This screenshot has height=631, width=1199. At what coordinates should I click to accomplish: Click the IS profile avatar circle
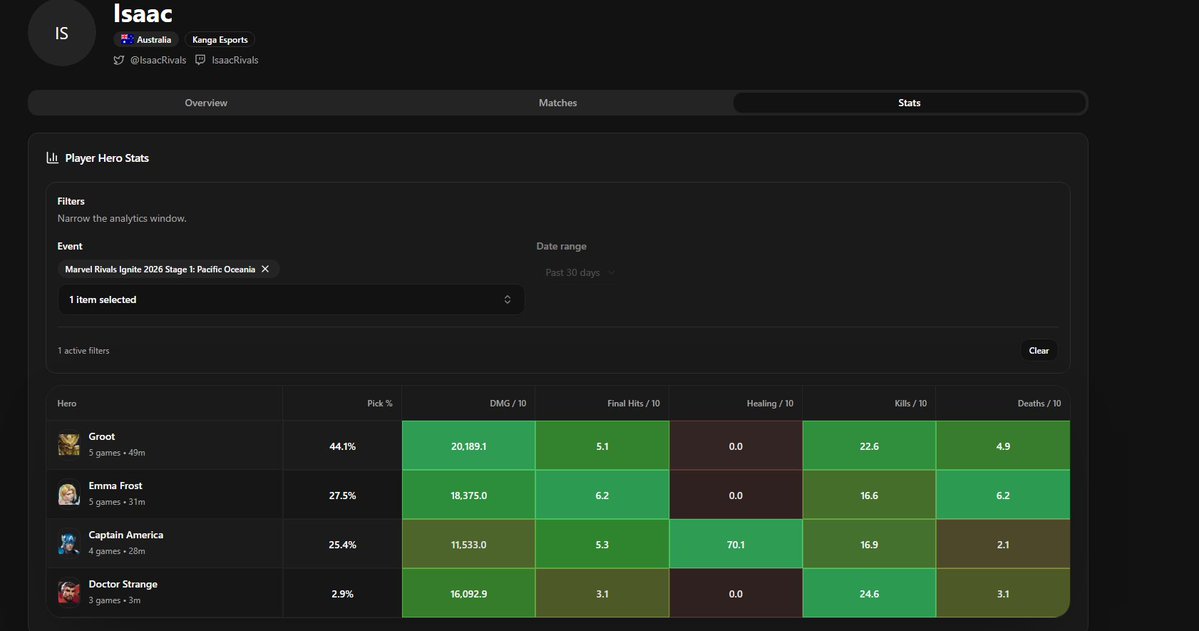tap(62, 33)
